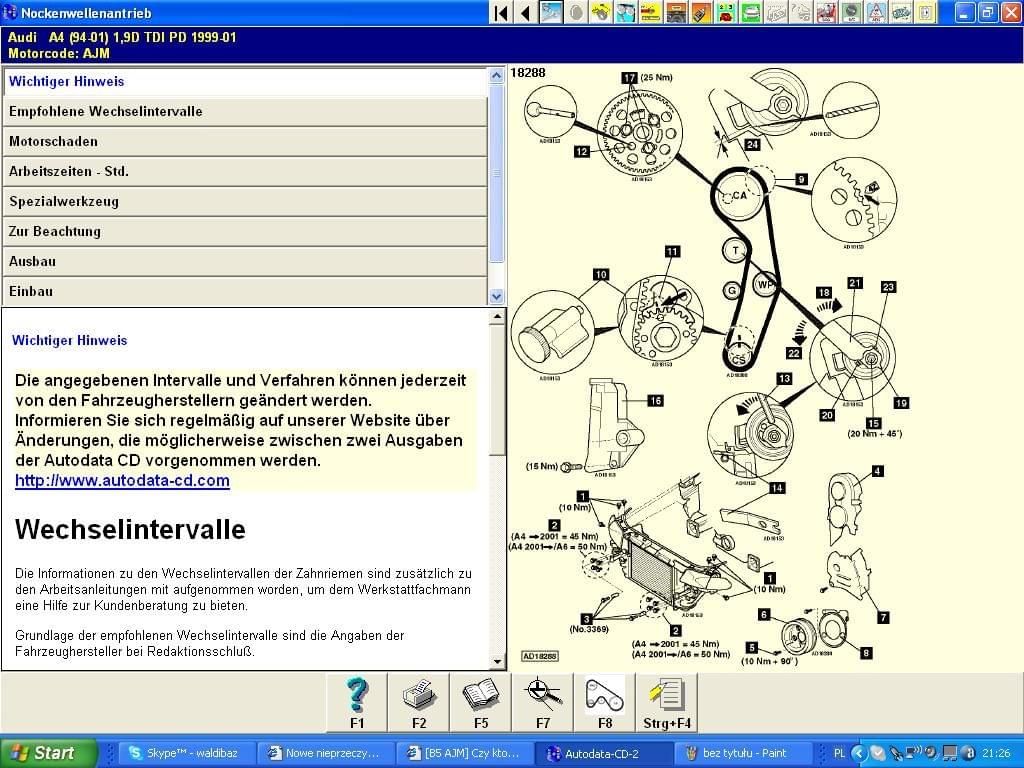This screenshot has height=768, width=1024.
Task: Click the text pane scroll-up arrow
Action: tap(497, 317)
